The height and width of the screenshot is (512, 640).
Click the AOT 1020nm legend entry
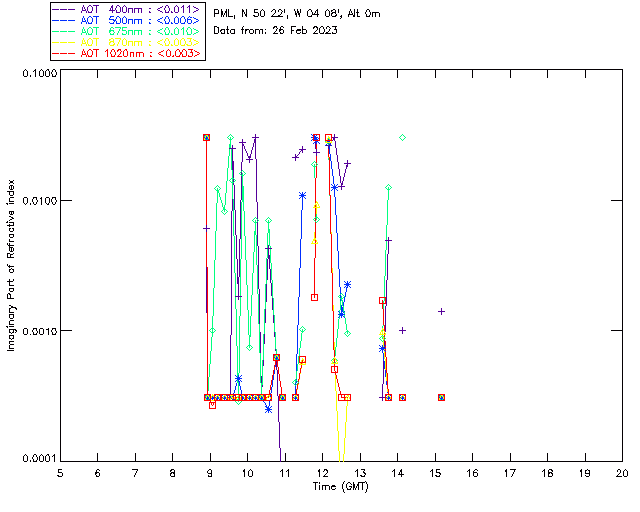click(x=127, y=53)
